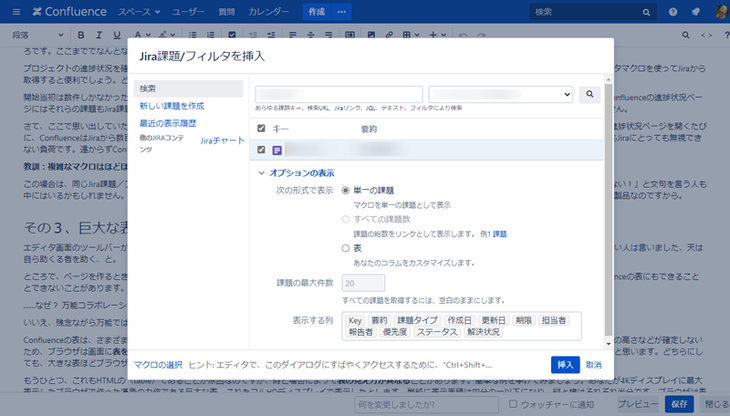This screenshot has height=416, width=730.
Task: Toggle underline formatting in editor toolbar
Action: click(x=117, y=35)
